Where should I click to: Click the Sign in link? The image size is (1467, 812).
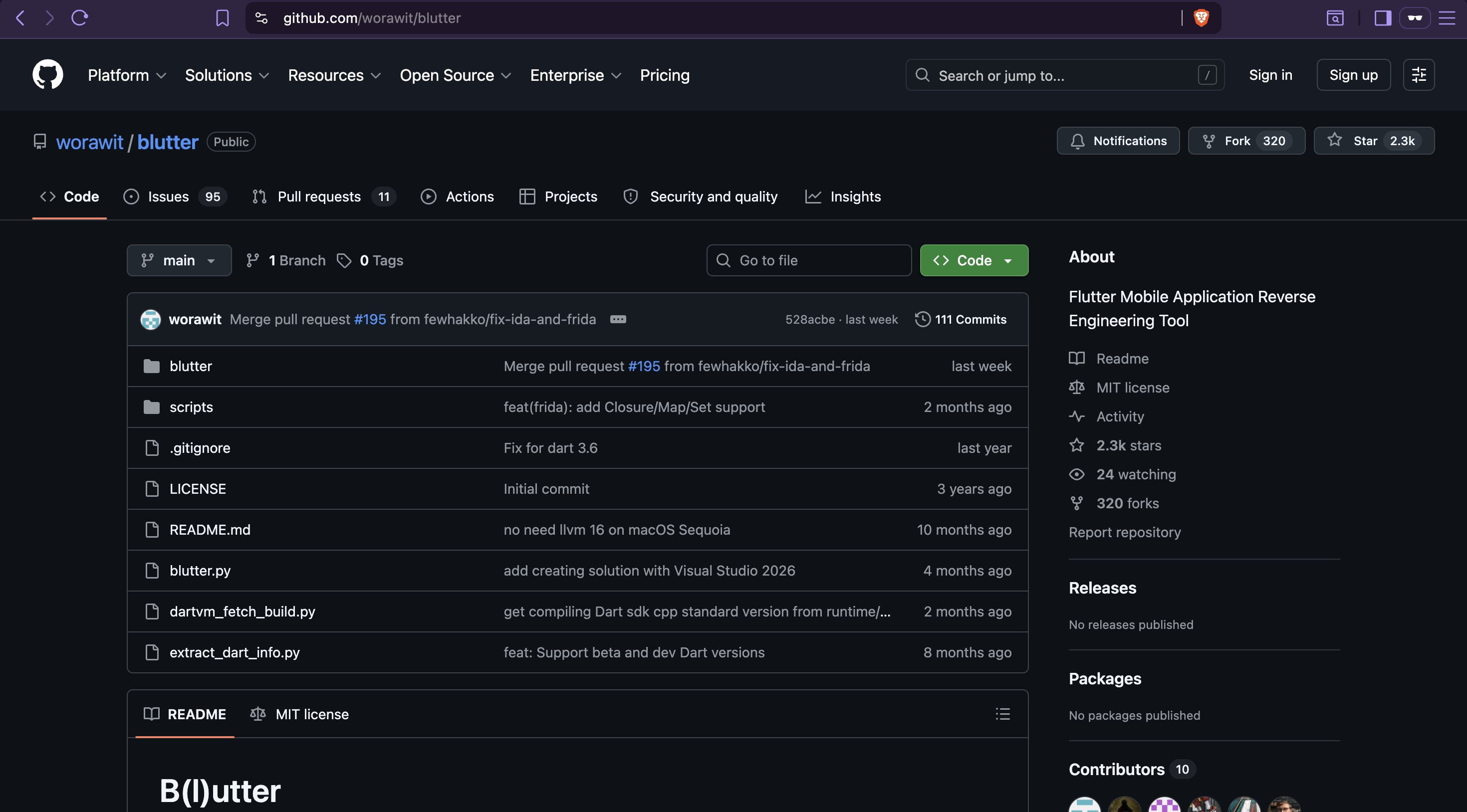(x=1270, y=75)
